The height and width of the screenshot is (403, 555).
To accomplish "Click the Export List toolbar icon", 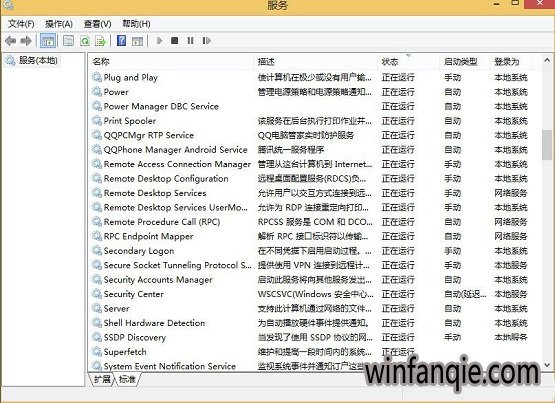I will (x=101, y=41).
